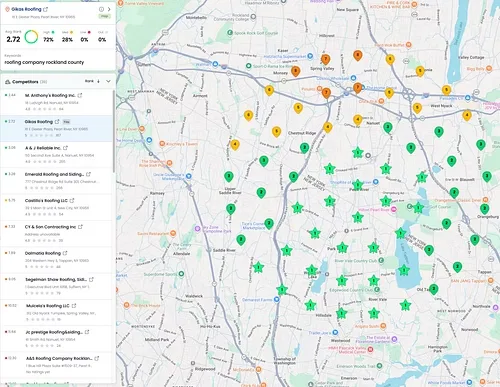
Task: Click Demarest Farms map marker
Action: coord(276,300)
